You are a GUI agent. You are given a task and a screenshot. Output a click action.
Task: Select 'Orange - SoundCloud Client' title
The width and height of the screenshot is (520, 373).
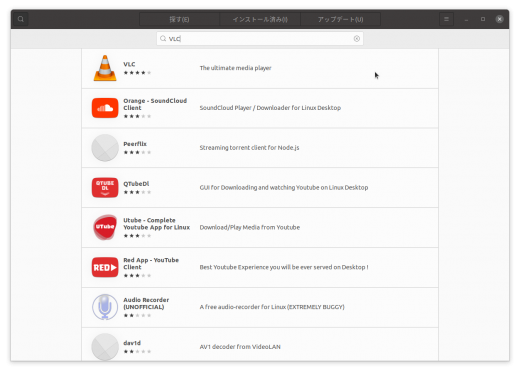155,104
